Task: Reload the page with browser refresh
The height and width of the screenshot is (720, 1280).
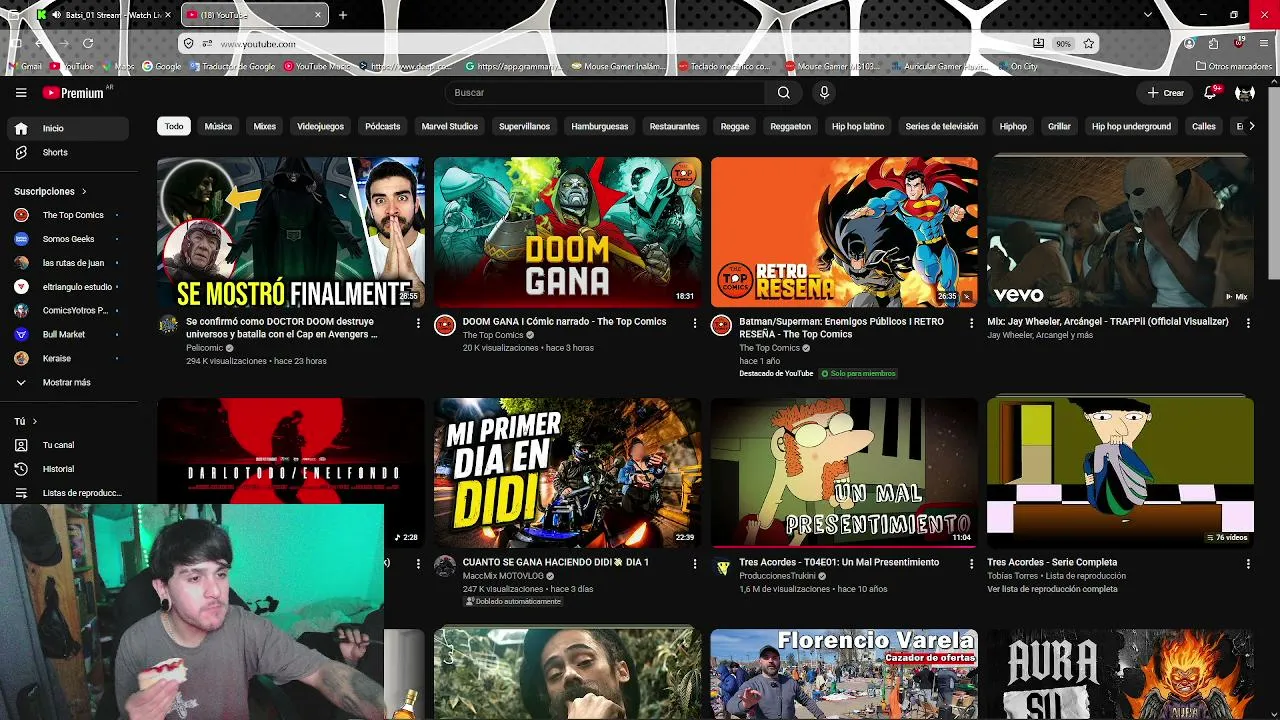Action: click(88, 44)
